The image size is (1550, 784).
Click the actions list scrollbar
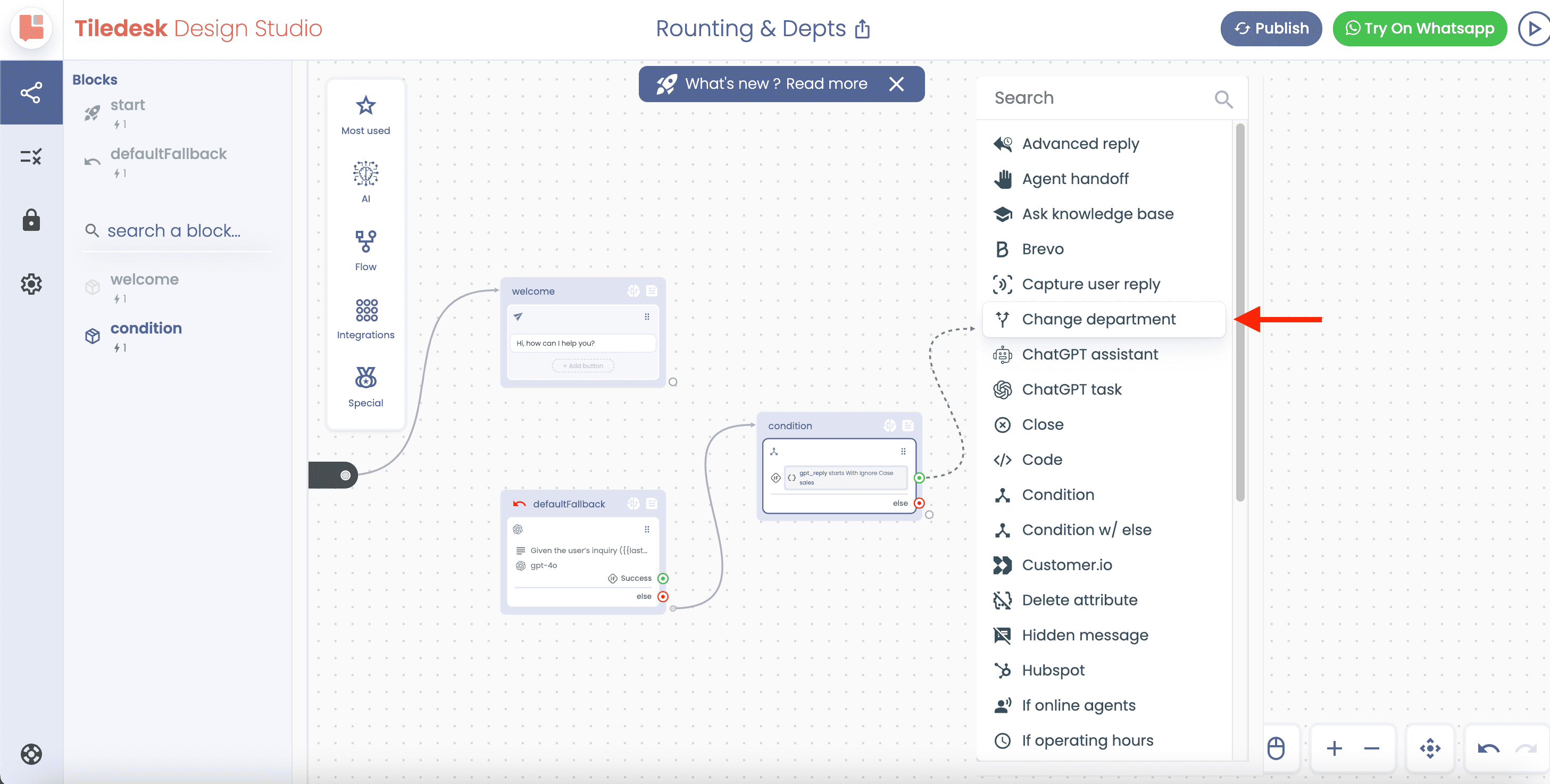click(1239, 312)
